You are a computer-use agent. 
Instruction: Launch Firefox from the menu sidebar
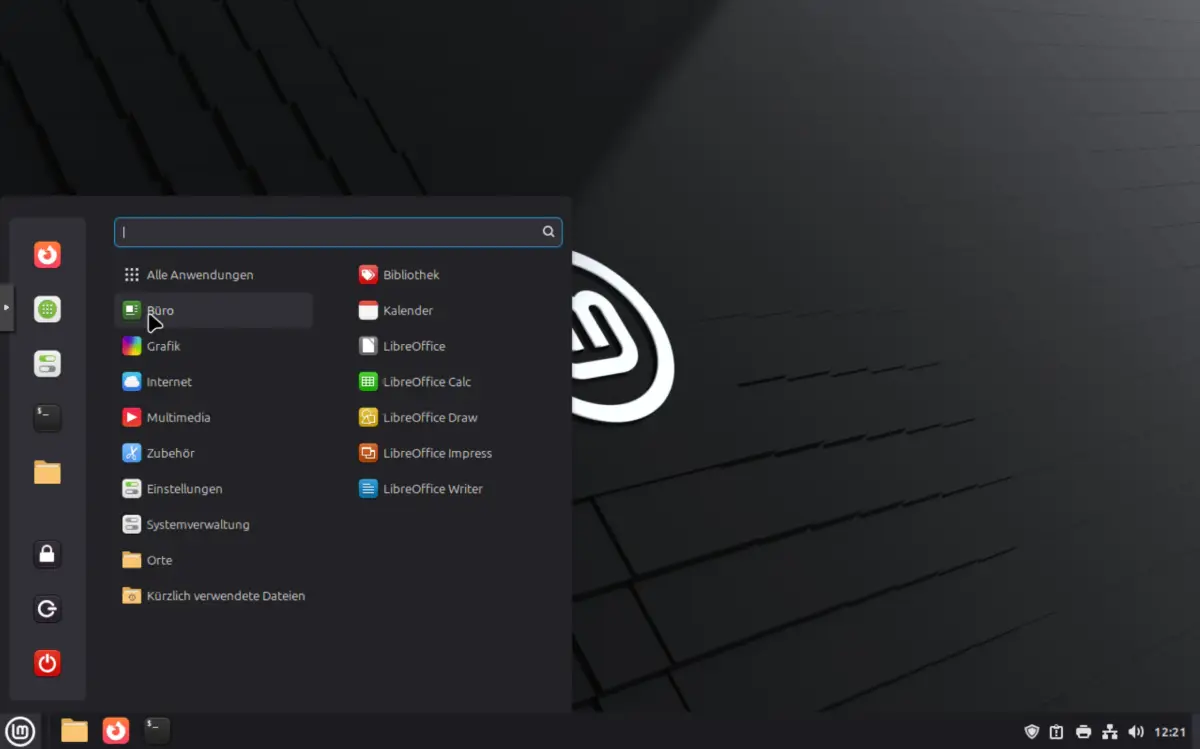click(x=47, y=255)
